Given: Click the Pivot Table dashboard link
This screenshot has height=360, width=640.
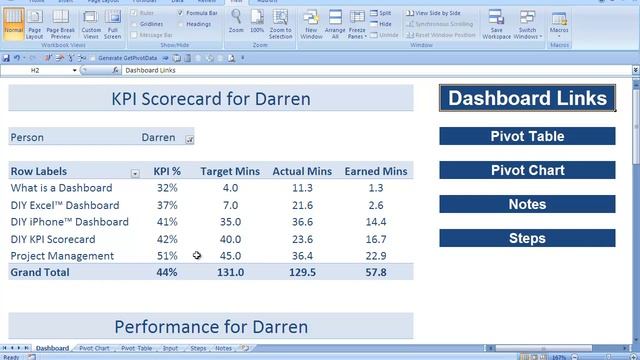Looking at the screenshot, I should [x=527, y=136].
